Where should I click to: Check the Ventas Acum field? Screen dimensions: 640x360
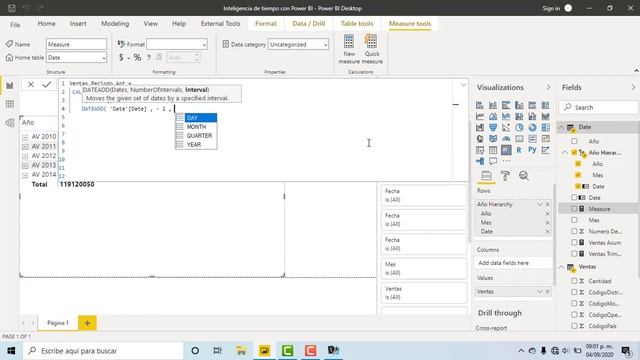[x=574, y=242]
